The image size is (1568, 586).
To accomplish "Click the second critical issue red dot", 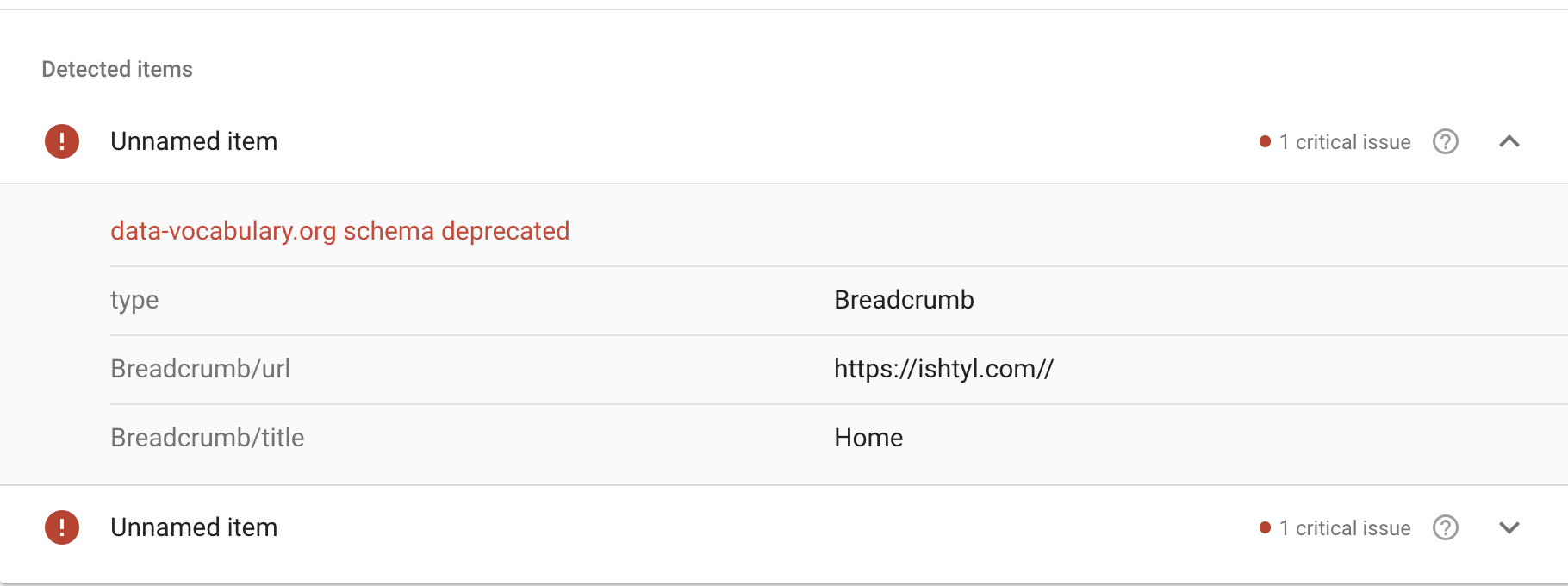I will (x=1265, y=527).
